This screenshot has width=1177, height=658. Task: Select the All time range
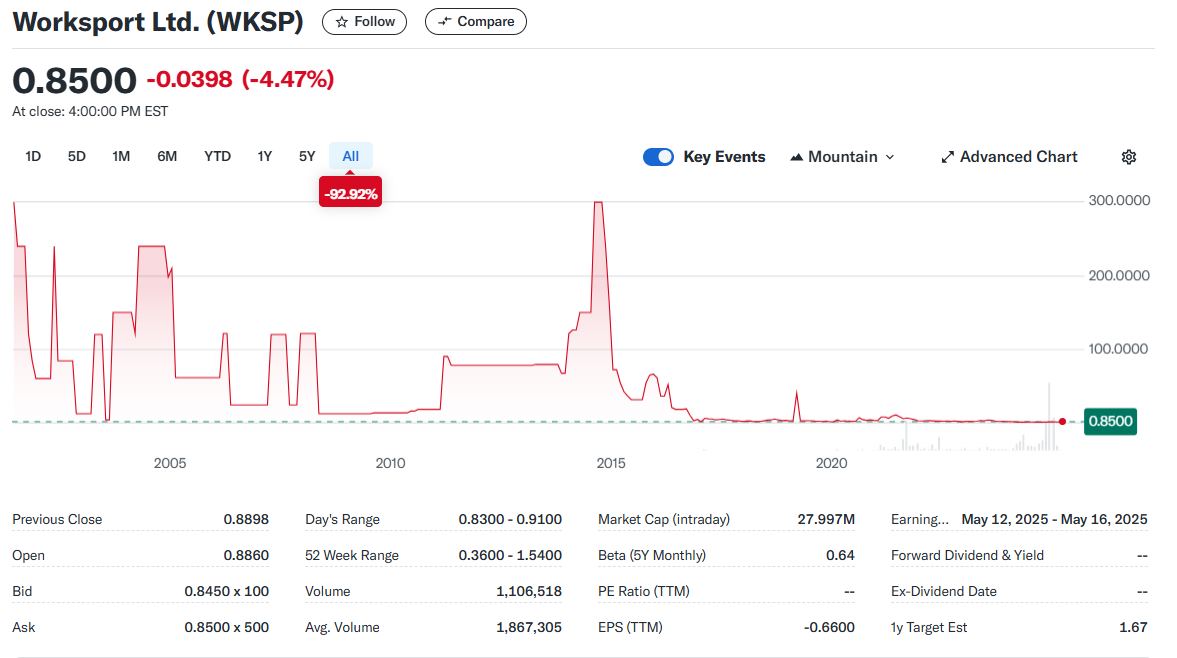[x=350, y=156]
